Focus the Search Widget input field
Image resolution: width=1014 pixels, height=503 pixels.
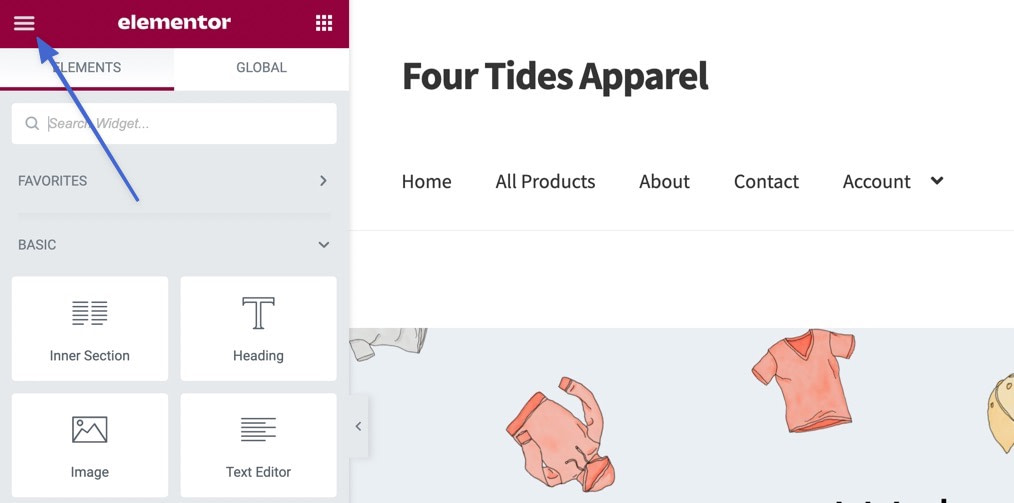[x=185, y=124]
